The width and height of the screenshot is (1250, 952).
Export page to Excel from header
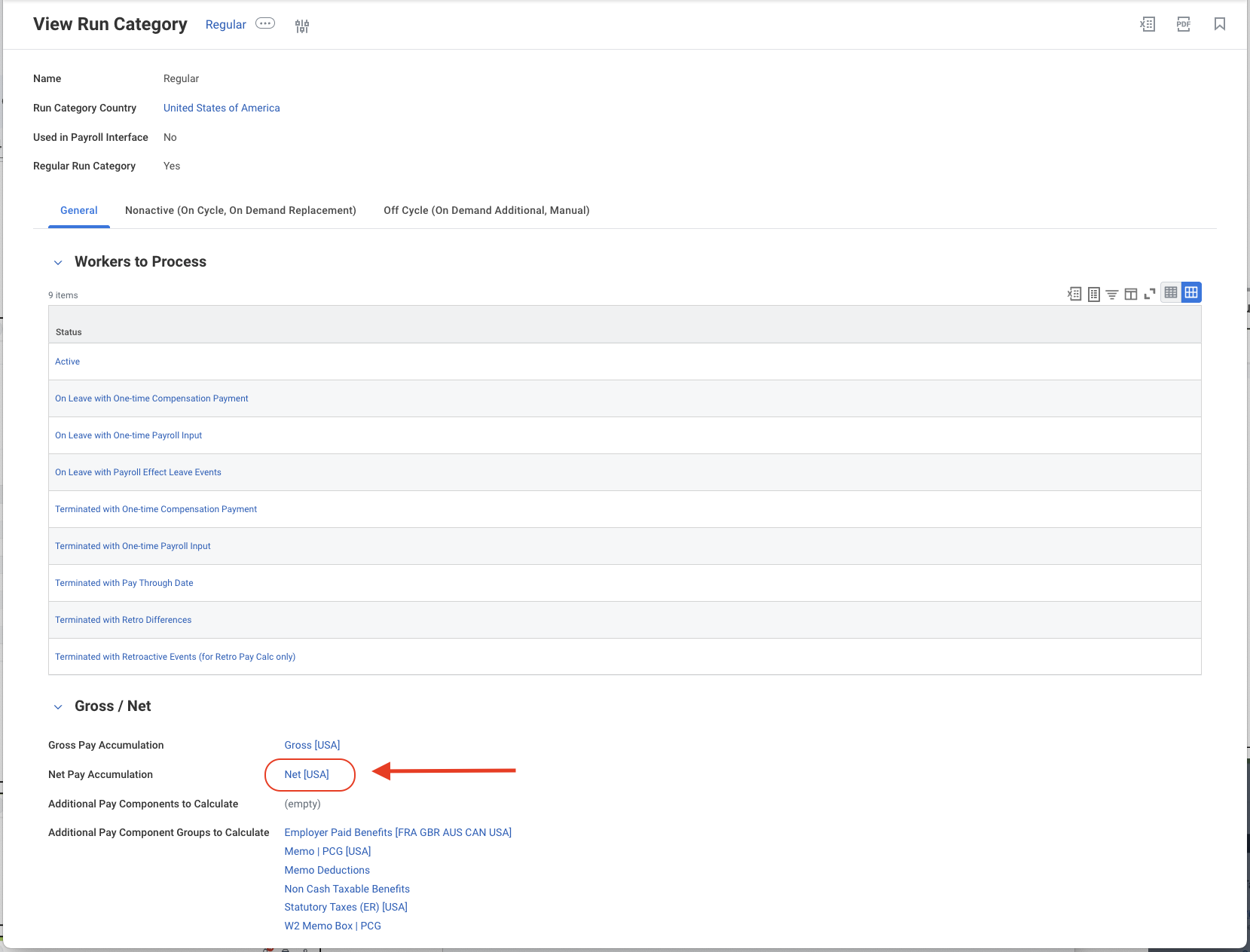pyautogui.click(x=1147, y=24)
